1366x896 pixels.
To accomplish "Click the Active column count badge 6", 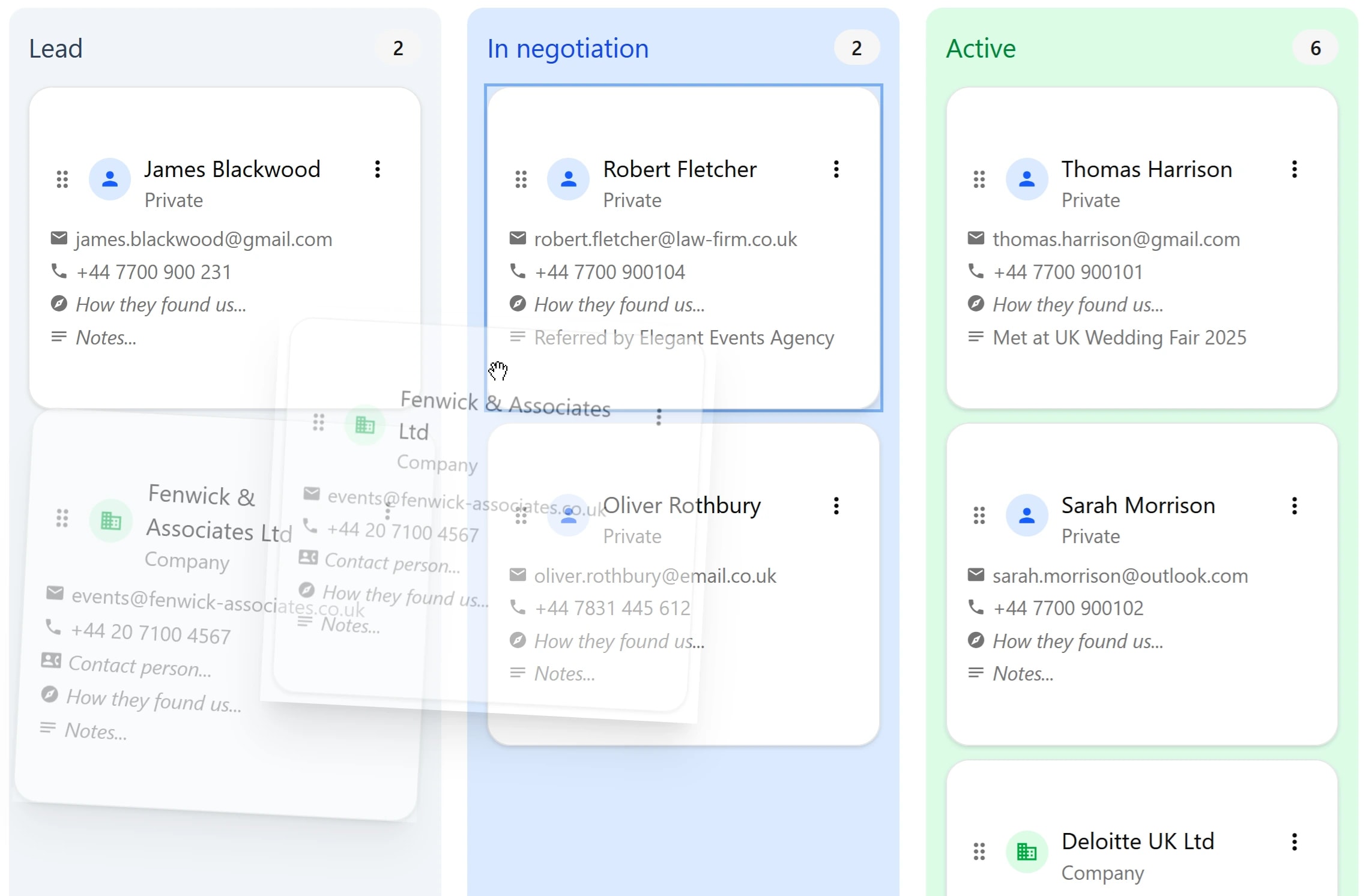I will pos(1316,48).
